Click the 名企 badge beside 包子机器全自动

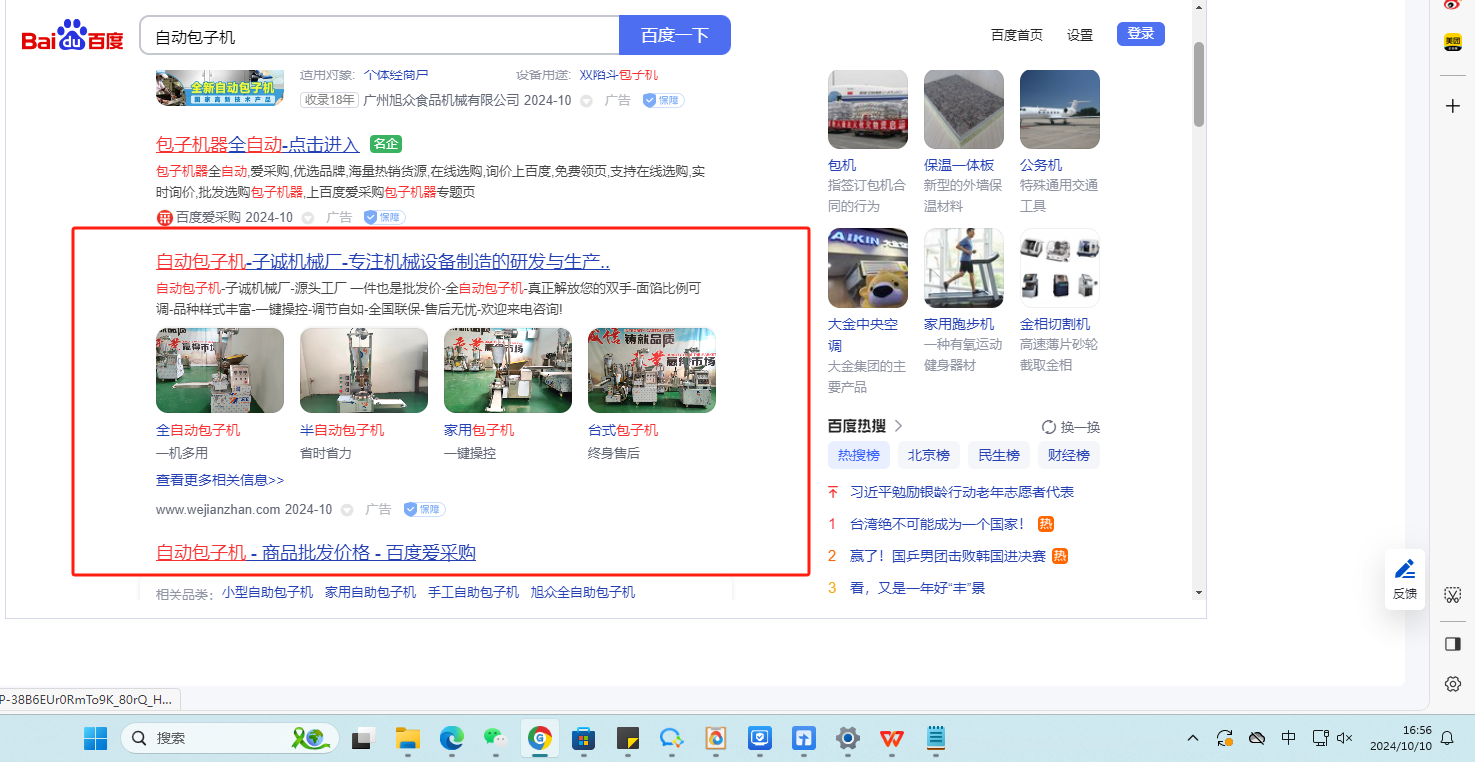click(385, 144)
